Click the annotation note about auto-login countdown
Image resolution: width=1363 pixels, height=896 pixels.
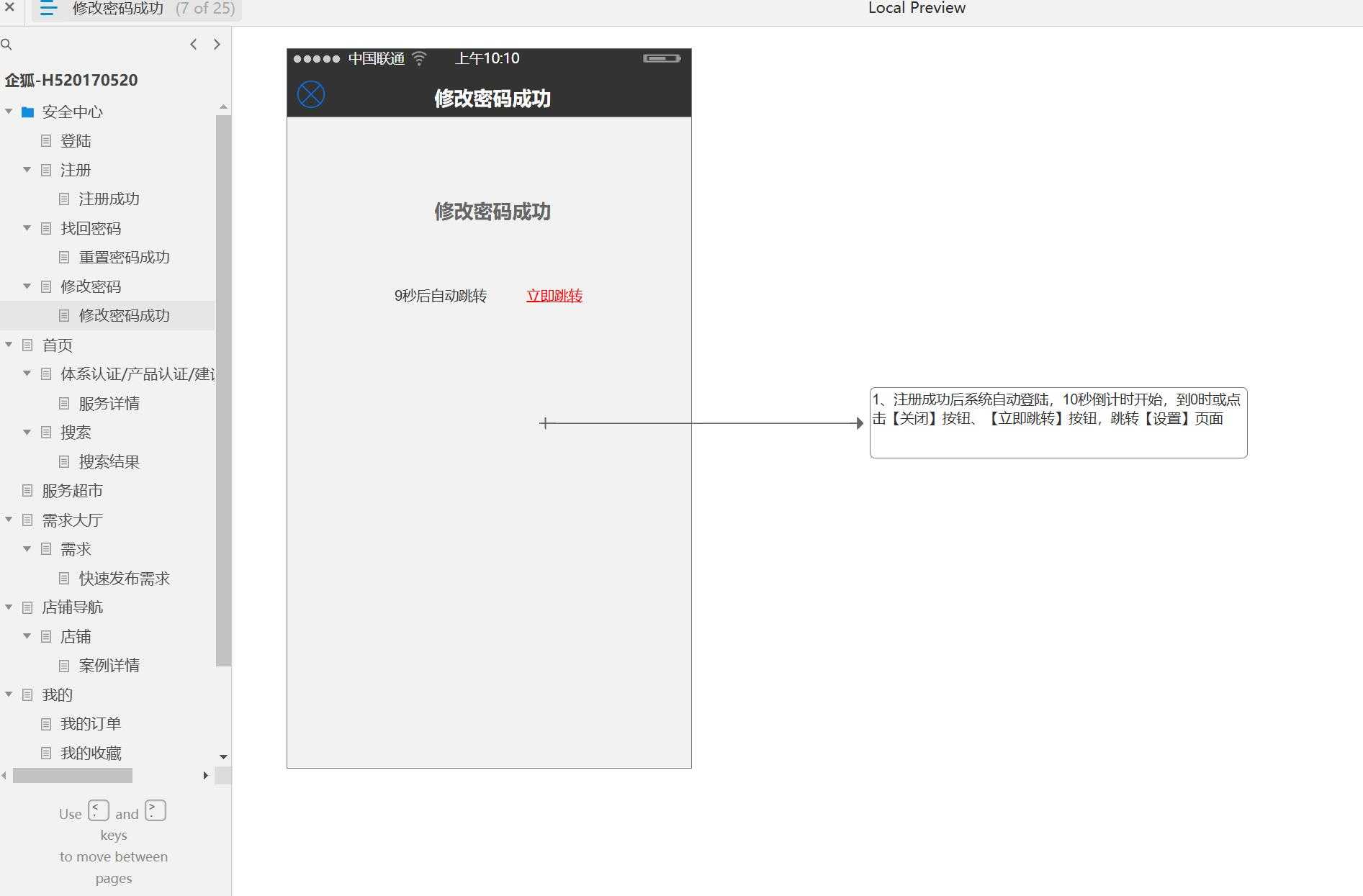pyautogui.click(x=1057, y=422)
